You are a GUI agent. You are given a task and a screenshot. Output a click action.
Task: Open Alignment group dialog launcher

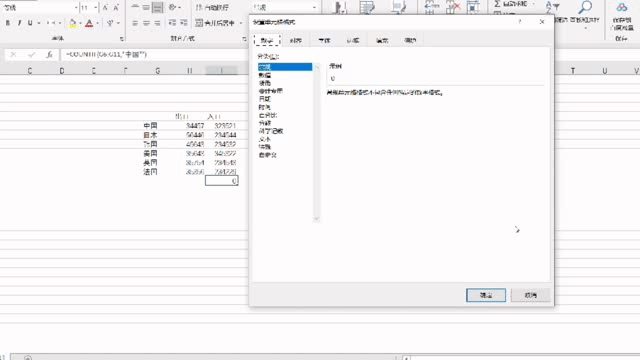[x=244, y=39]
